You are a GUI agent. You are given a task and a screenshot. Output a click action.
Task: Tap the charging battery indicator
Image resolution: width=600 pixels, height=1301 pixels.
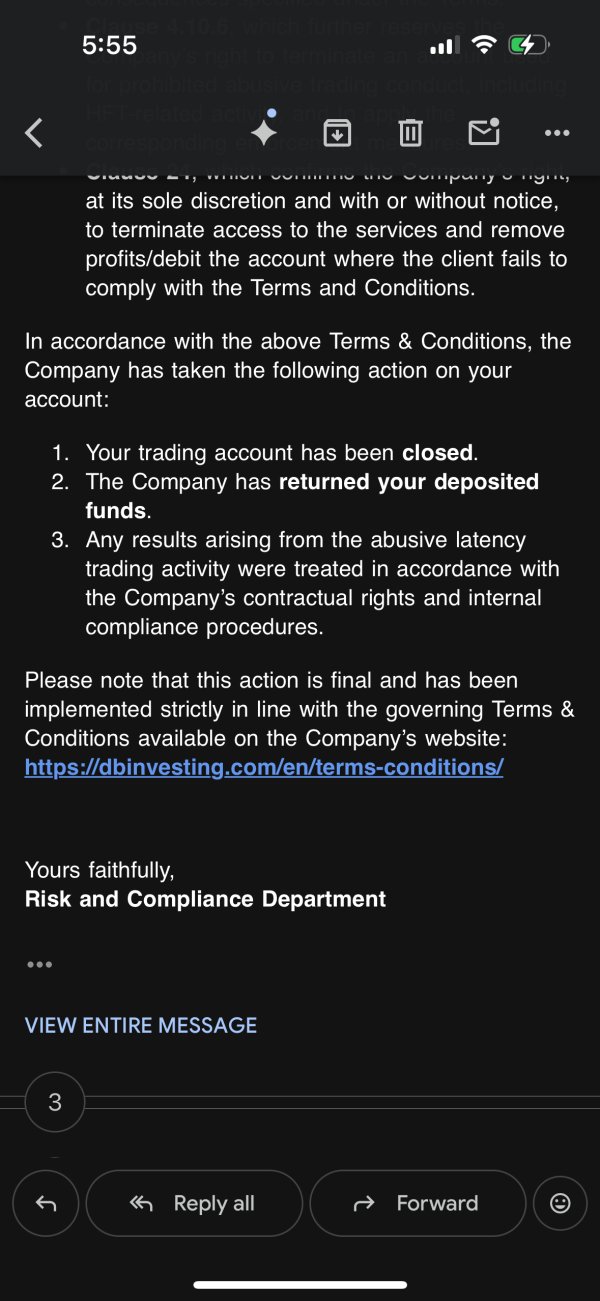528,45
